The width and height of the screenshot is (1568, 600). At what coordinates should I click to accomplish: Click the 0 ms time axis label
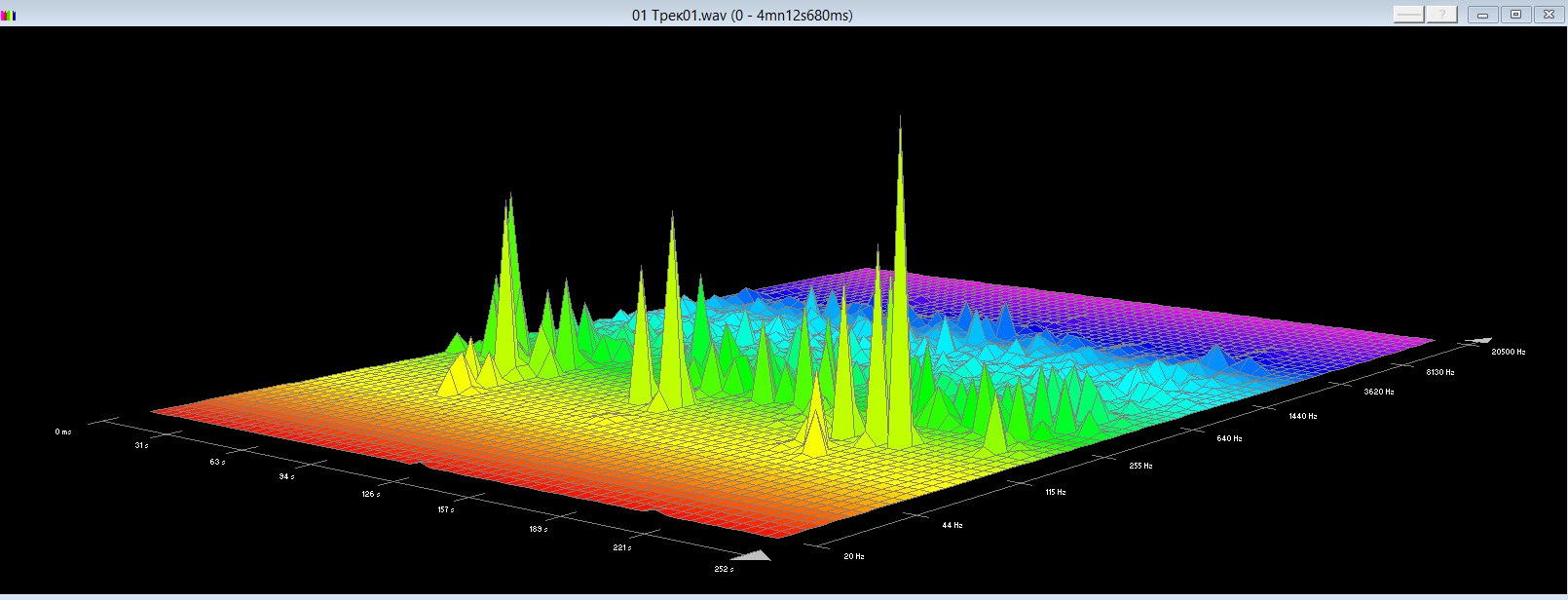(63, 431)
